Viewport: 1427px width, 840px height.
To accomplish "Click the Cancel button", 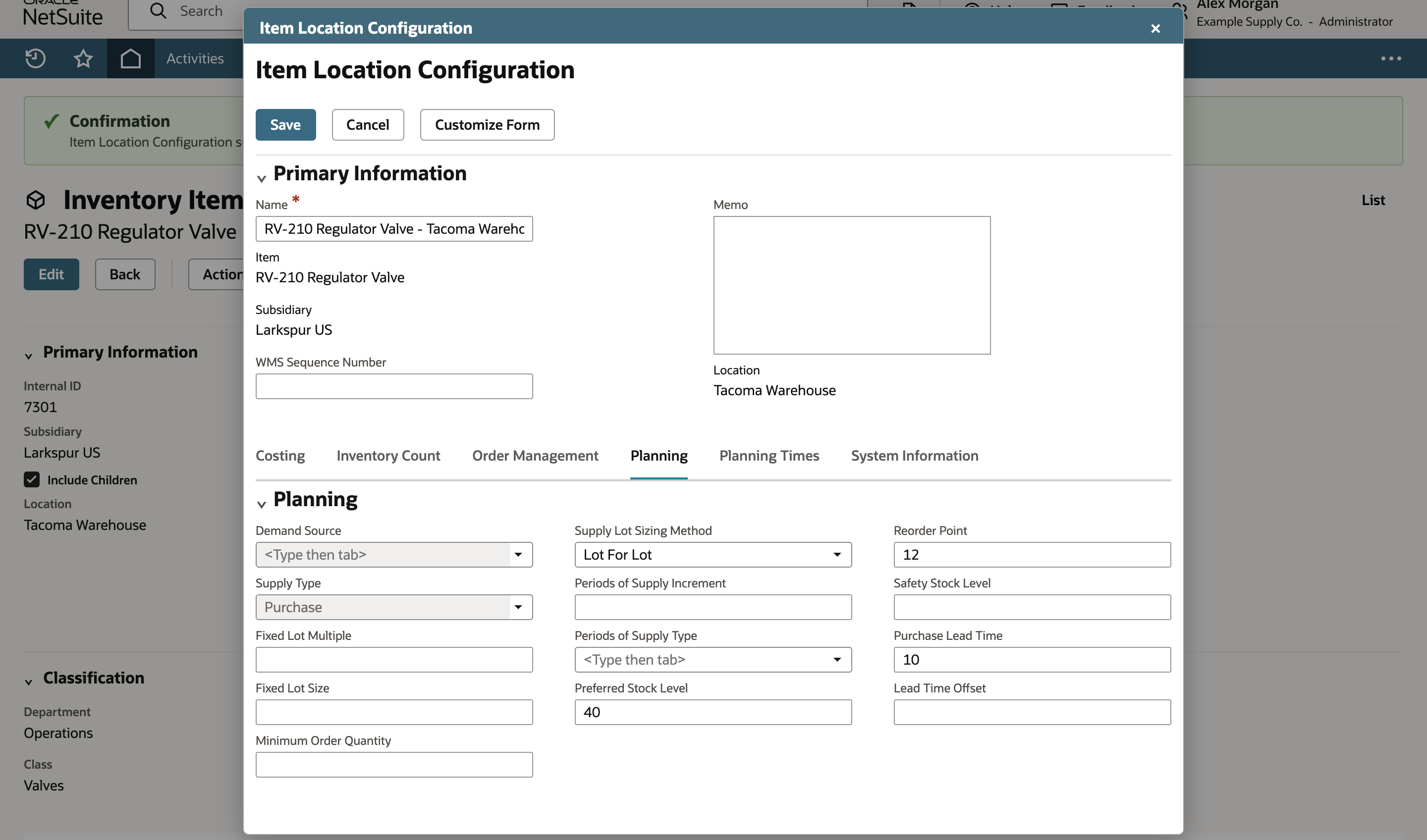I will [368, 124].
